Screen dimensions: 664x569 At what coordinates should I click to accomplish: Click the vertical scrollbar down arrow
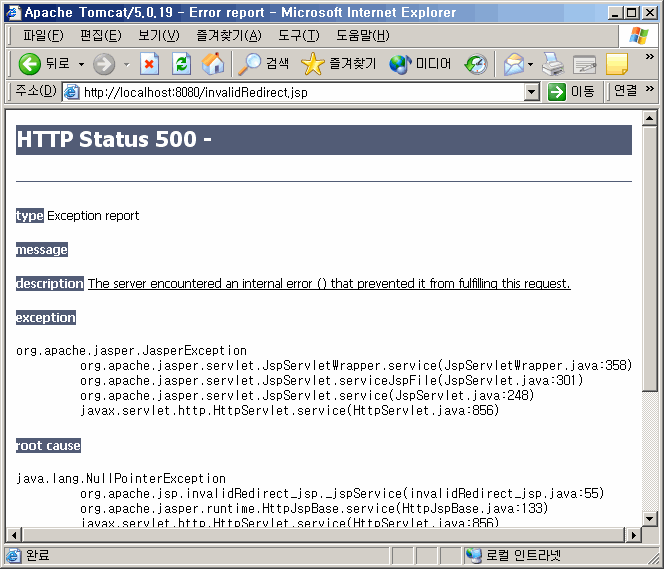(x=649, y=518)
